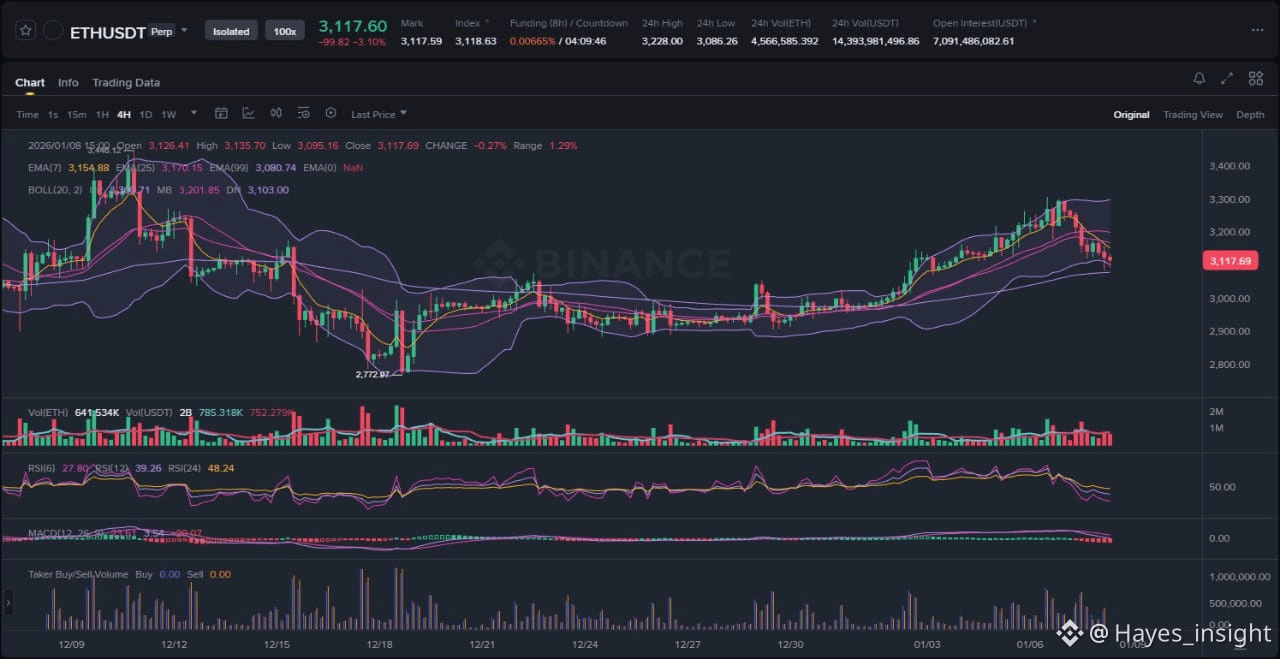Open the date range calendar icon
The height and width of the screenshot is (659, 1280).
222,114
